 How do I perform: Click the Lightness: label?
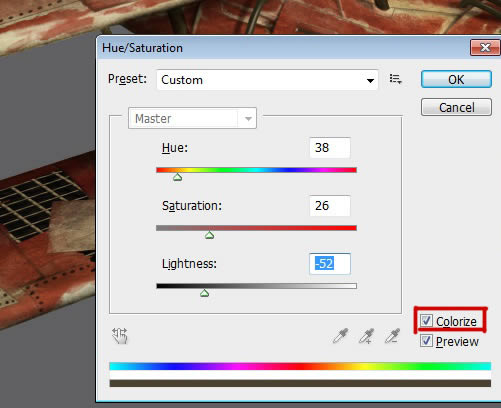[x=189, y=264]
